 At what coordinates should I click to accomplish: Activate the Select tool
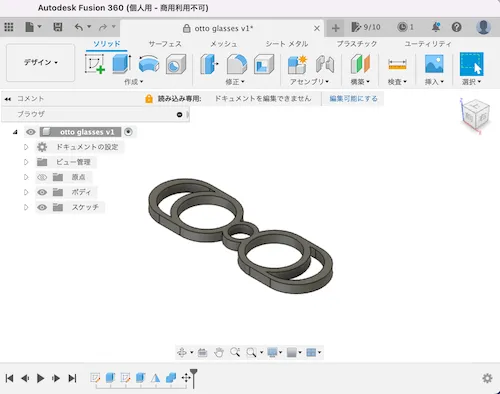tap(471, 64)
